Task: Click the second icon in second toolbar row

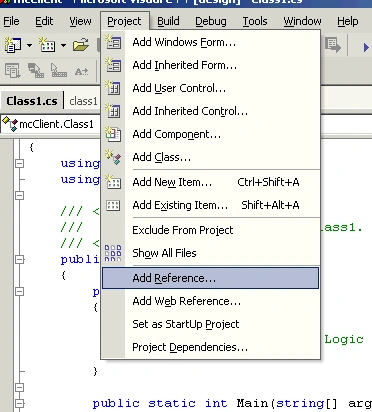Action: coord(36,71)
